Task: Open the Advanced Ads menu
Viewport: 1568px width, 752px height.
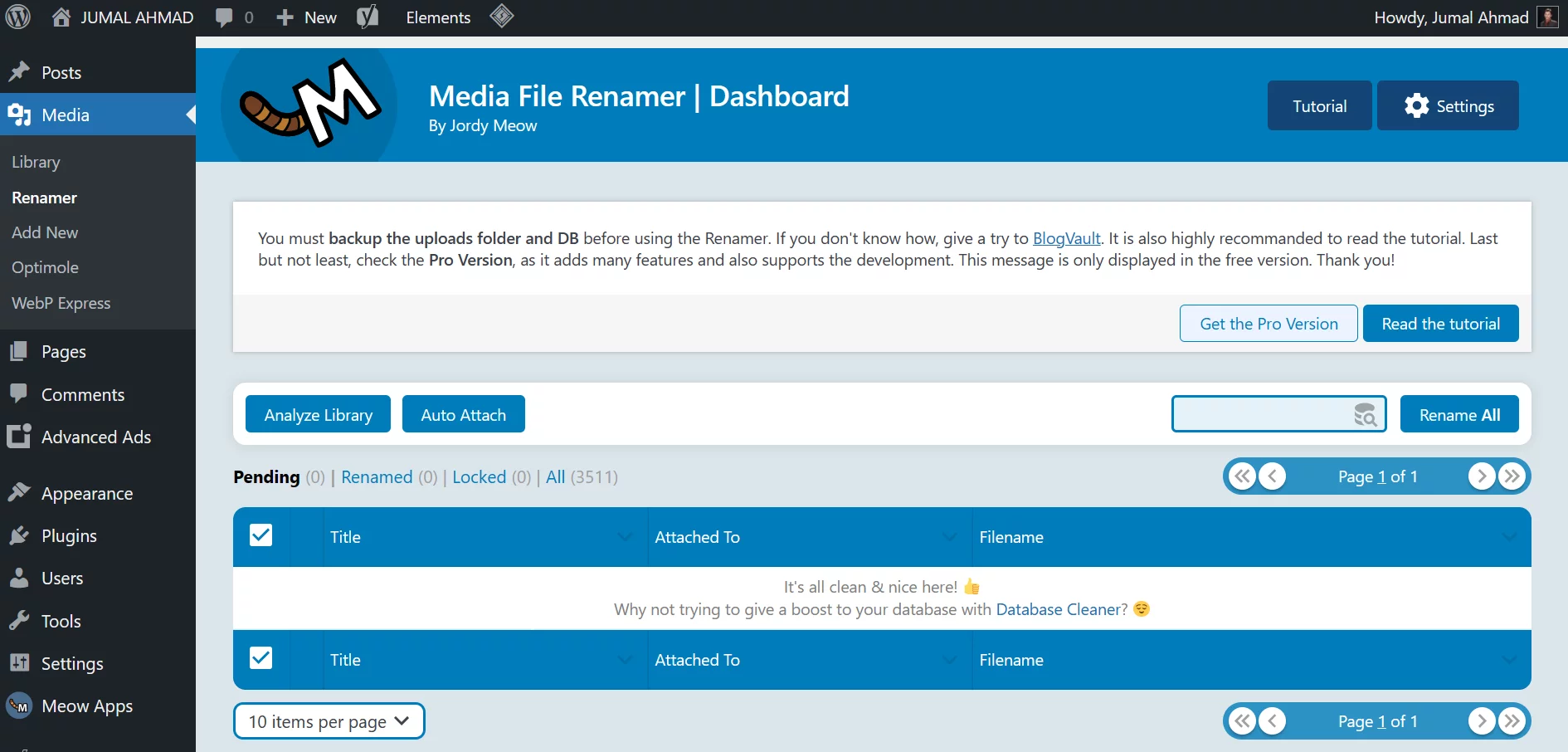Action: (x=98, y=437)
